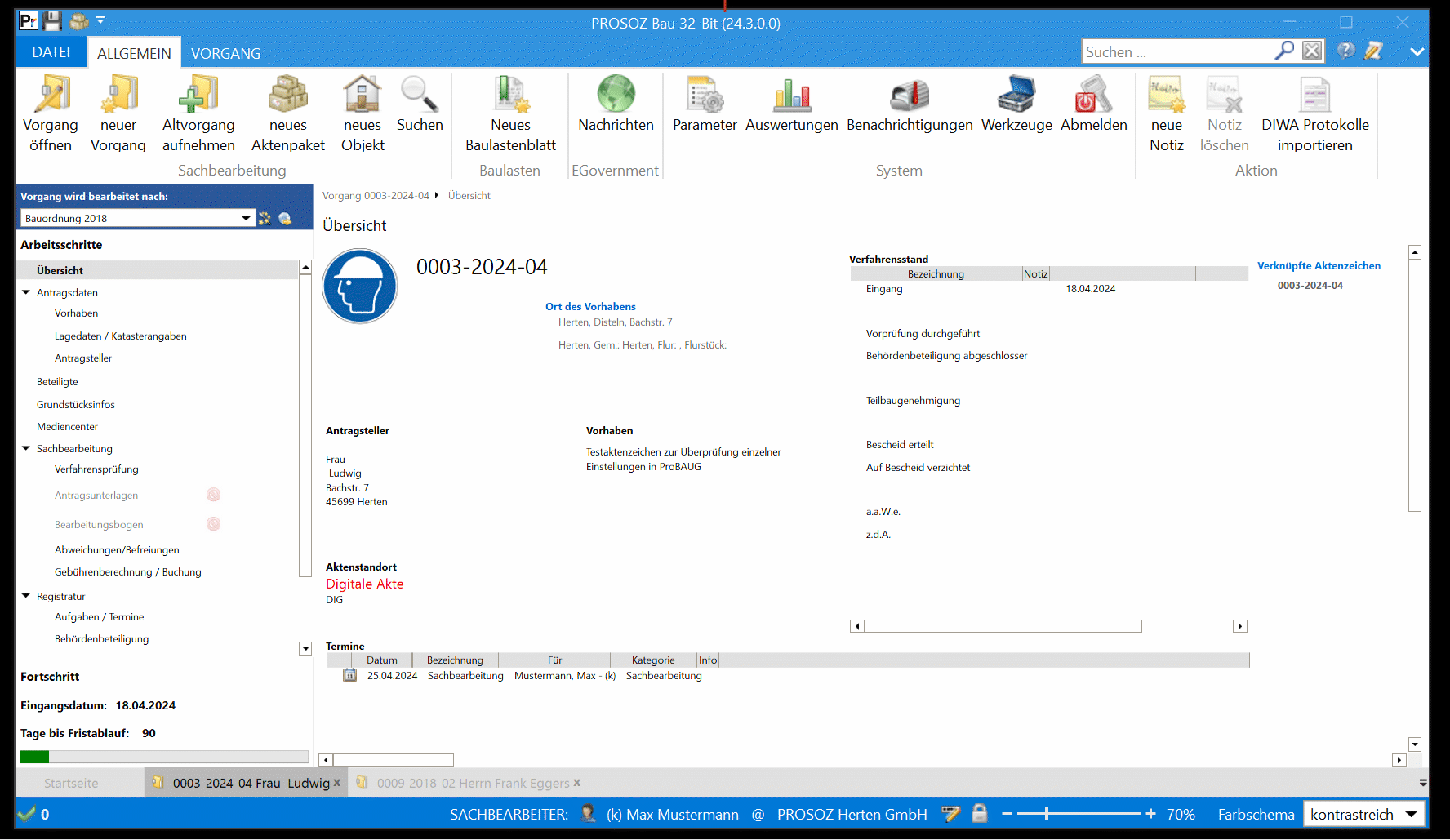Screen dimensions: 1450x840
Task: Close the 0003-2024-04 Frau Ludwig tab
Action: coord(337,783)
